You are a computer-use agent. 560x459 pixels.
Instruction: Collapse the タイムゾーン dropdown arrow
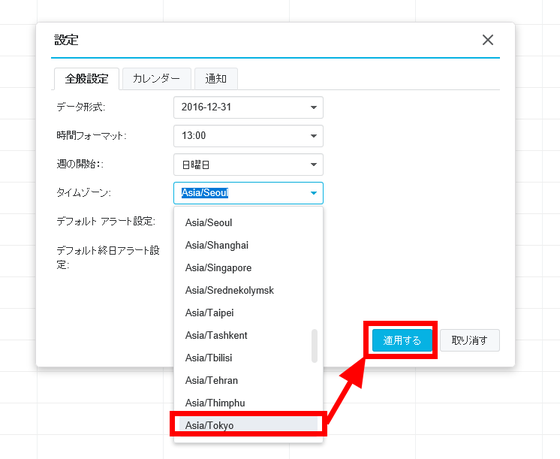click(313, 193)
